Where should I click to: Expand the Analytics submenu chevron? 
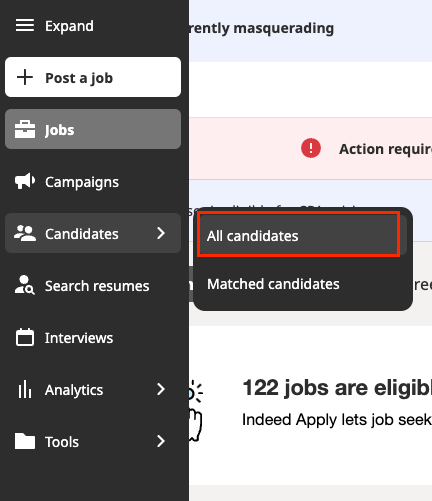[161, 389]
